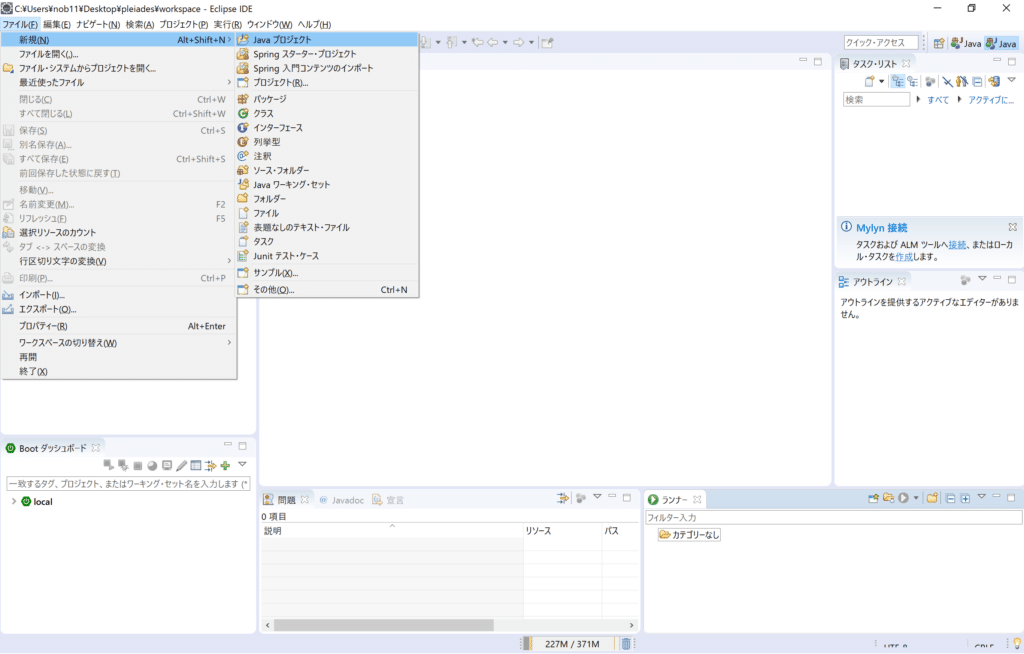Click the pencil edit icon in Boot Dashboard toolbar

[181, 465]
